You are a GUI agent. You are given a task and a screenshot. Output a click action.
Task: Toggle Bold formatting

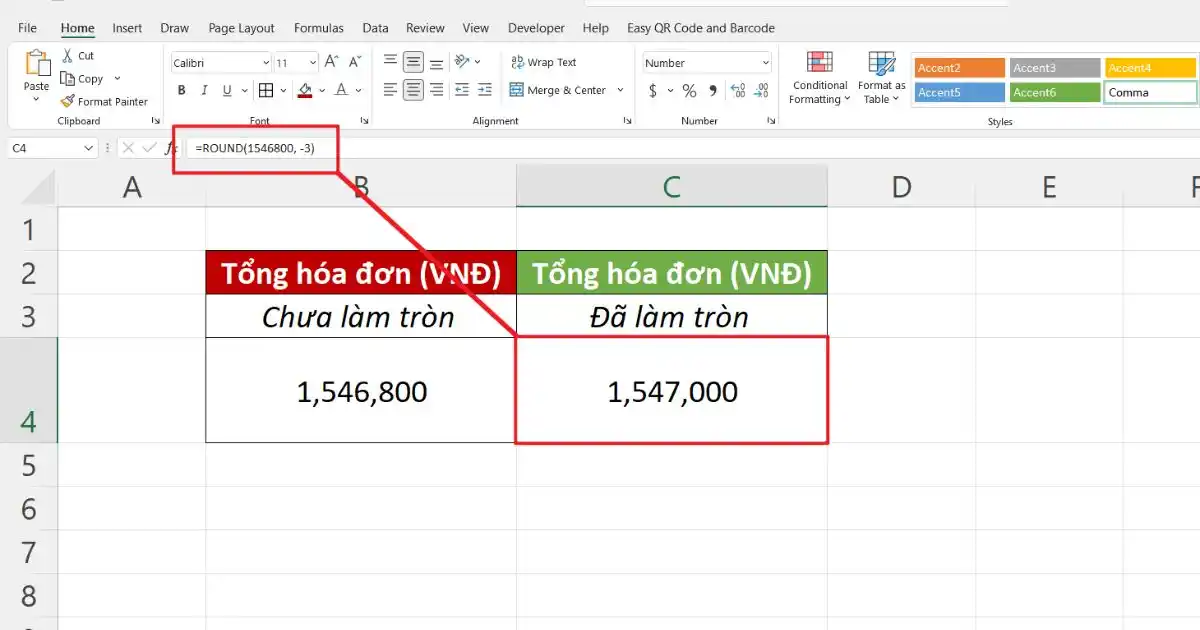pos(182,90)
